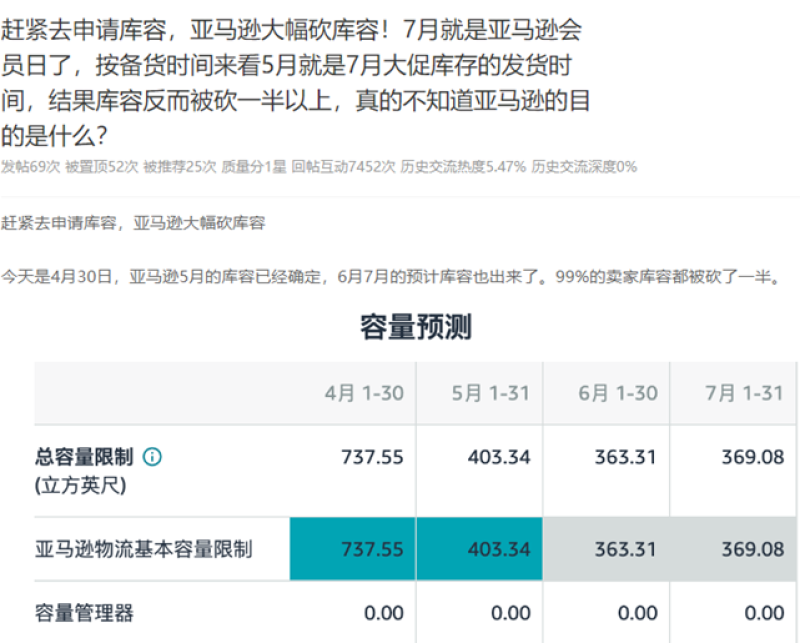Select the 4月 1-30 column header

(x=364, y=393)
